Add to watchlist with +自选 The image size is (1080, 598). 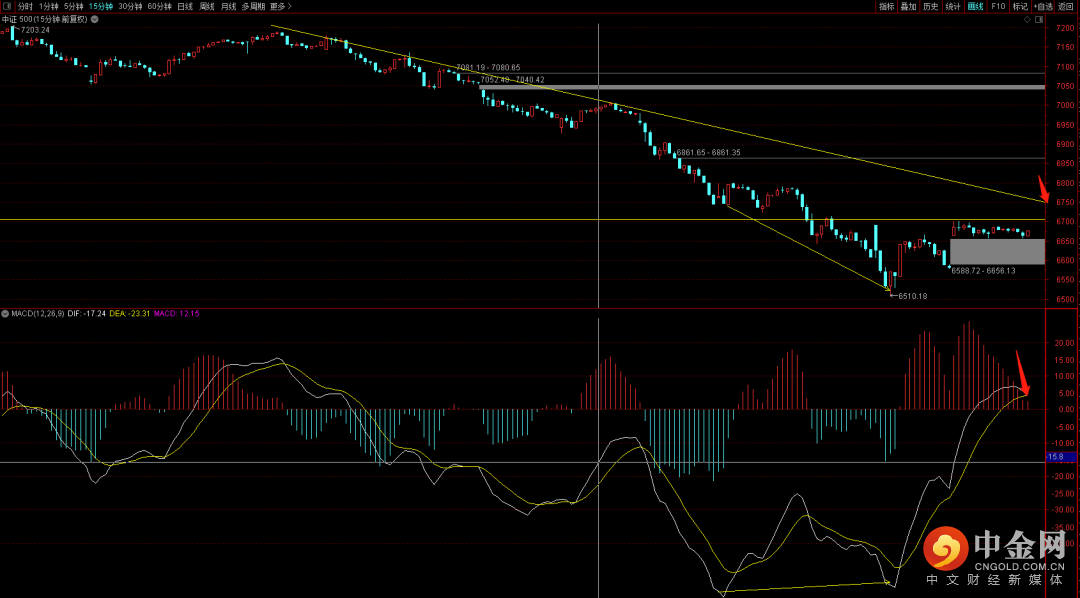[x=1043, y=6]
